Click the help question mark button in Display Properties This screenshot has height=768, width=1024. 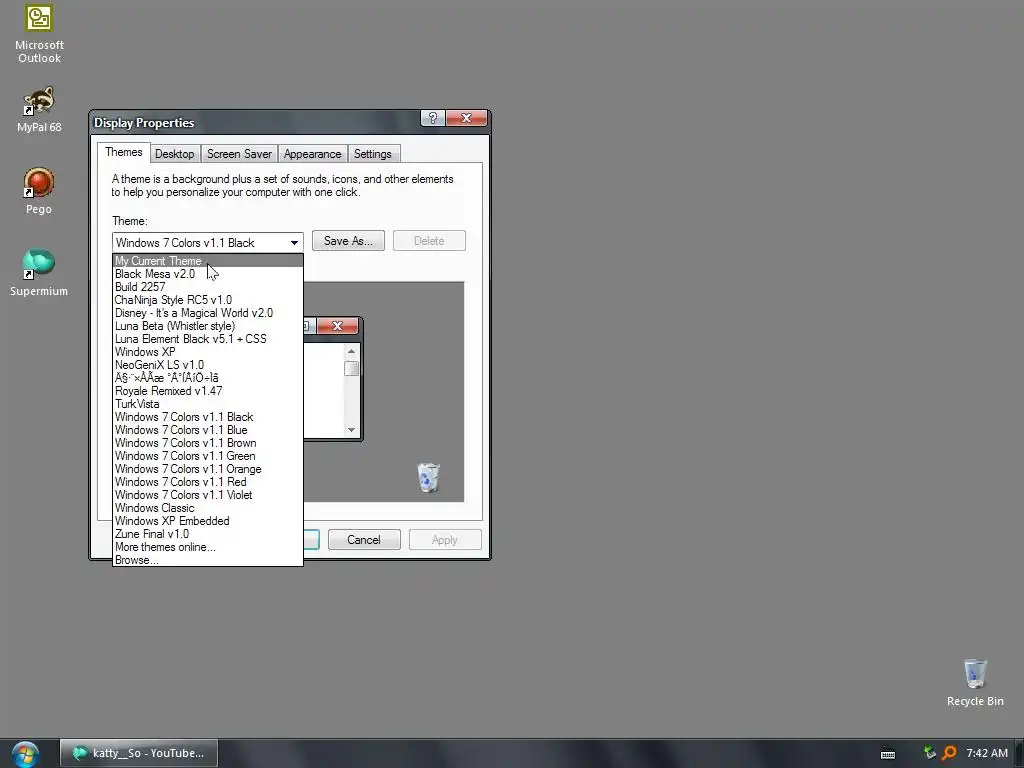[x=432, y=118]
